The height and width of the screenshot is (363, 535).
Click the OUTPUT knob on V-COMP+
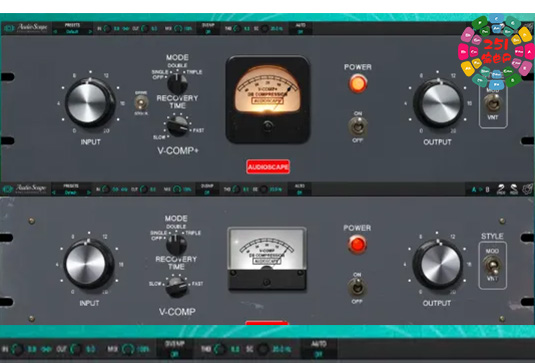(x=438, y=103)
